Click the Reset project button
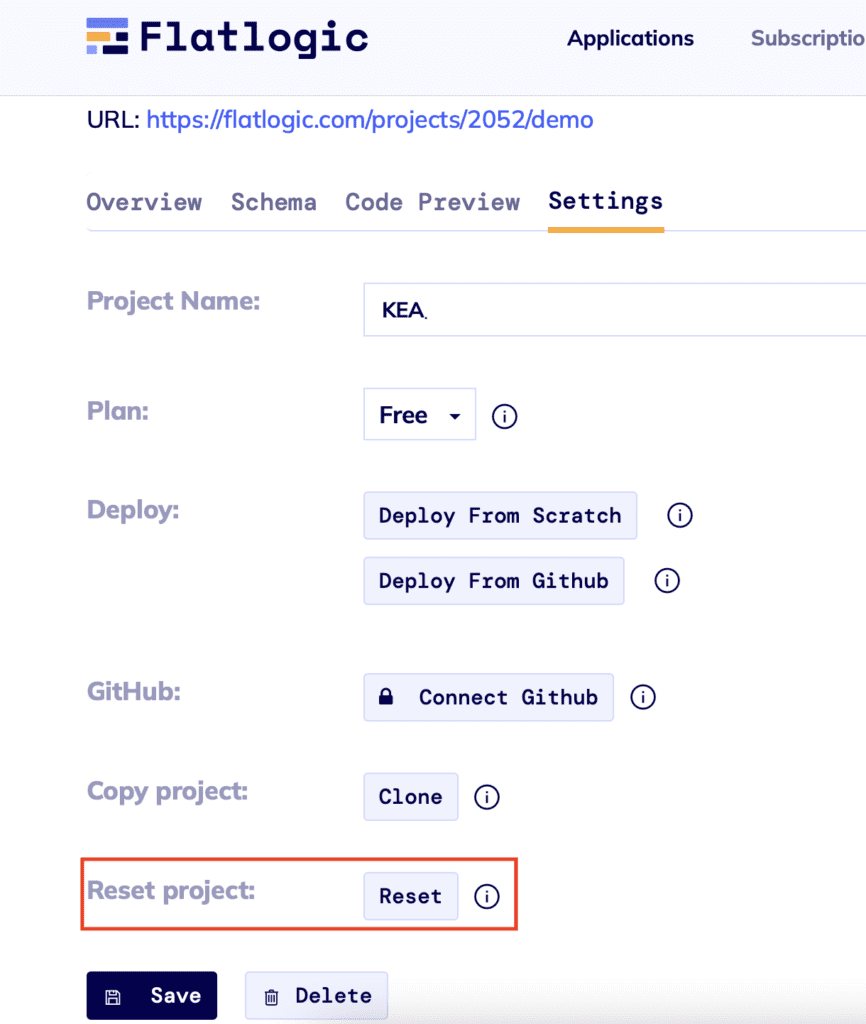 (x=411, y=896)
